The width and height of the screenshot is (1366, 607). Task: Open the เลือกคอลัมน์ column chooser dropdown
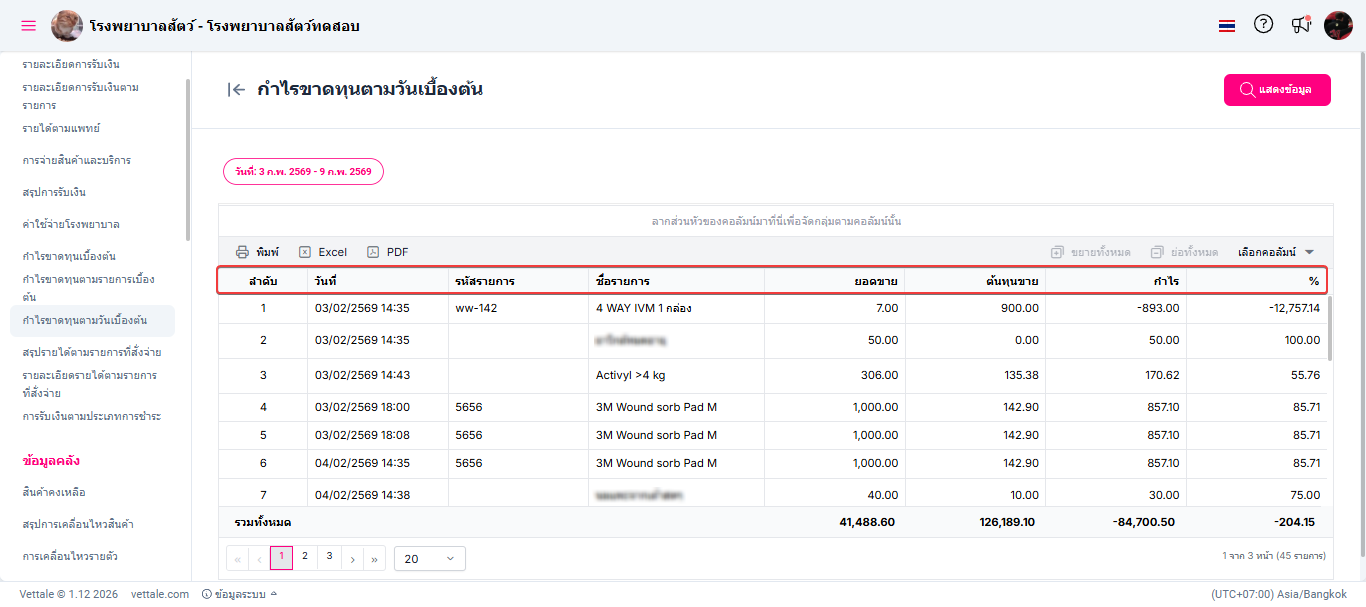(1275, 252)
